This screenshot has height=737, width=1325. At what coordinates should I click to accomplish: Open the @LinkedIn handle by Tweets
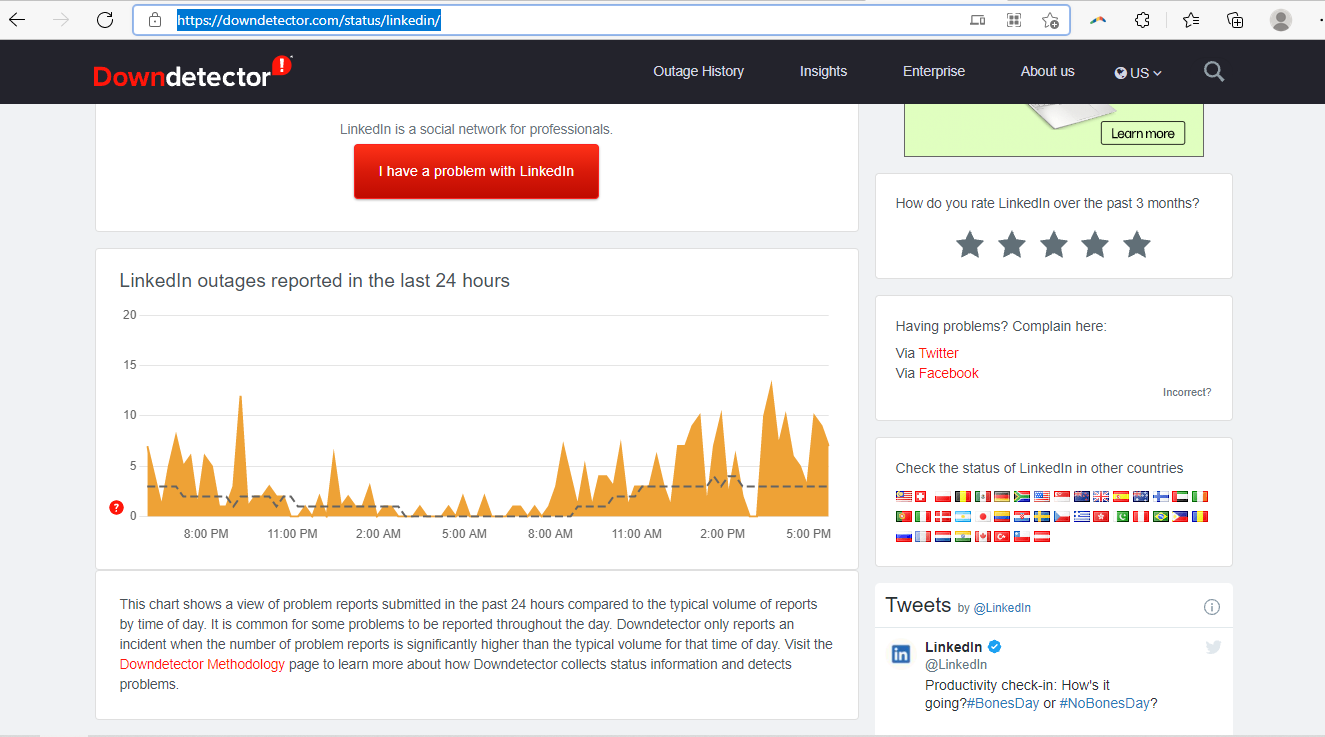(x=1002, y=608)
